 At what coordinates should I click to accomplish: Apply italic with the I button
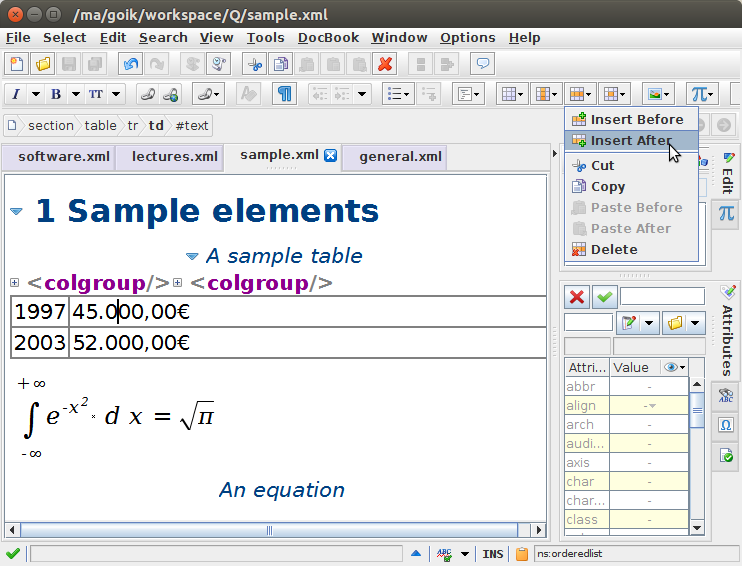(x=16, y=94)
